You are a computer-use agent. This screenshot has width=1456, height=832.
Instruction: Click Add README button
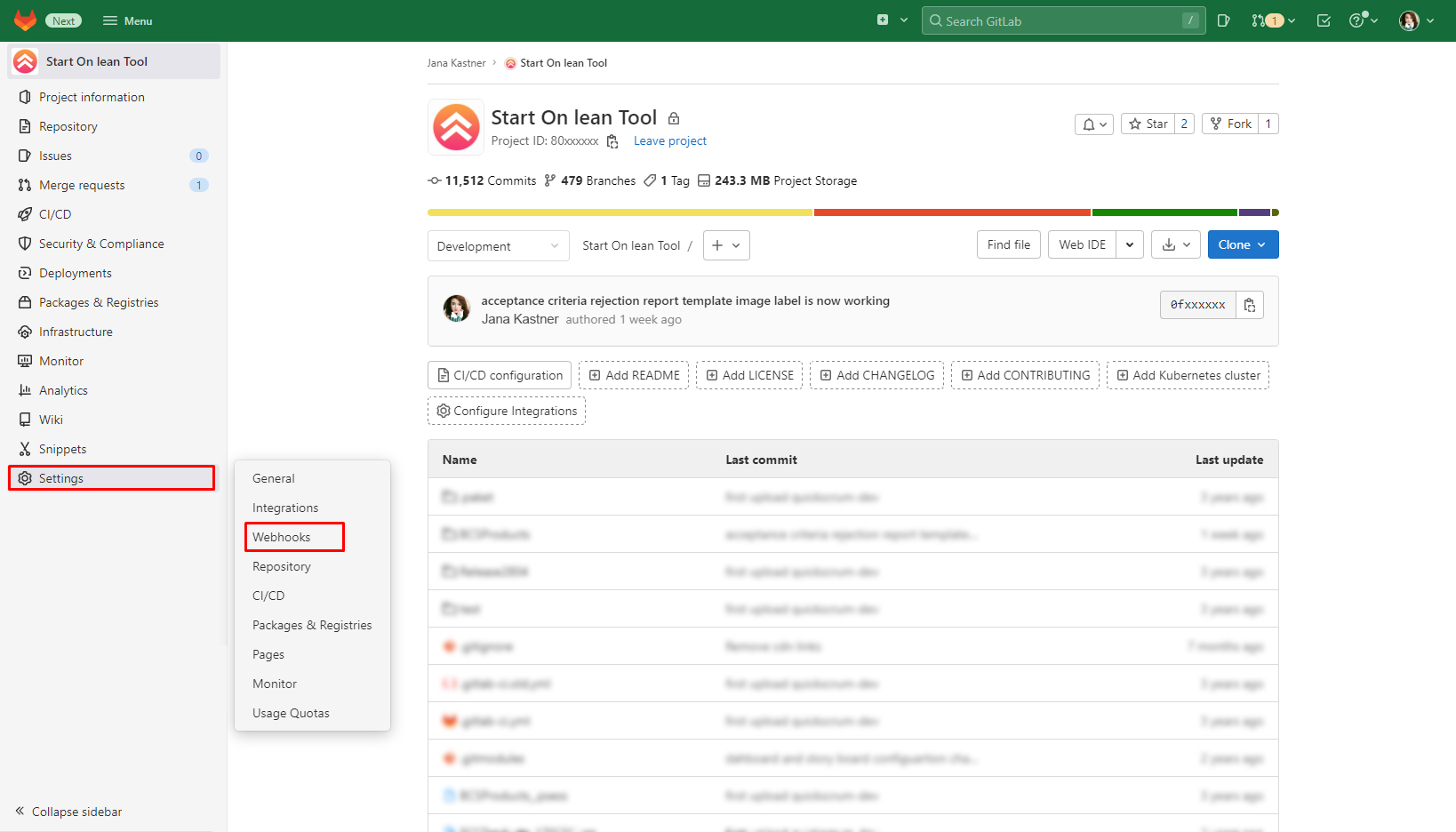(x=634, y=375)
